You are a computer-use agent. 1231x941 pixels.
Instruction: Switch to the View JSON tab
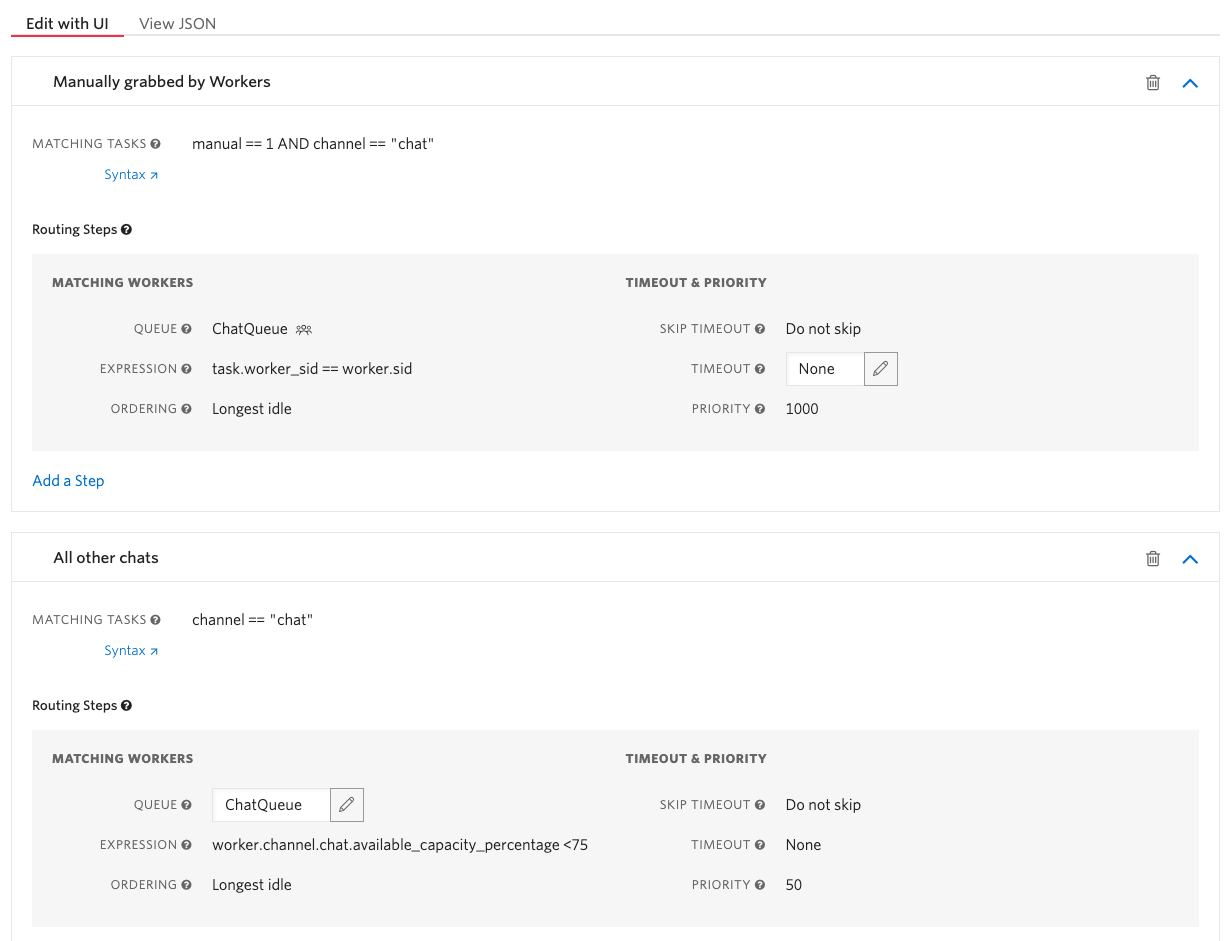point(177,23)
